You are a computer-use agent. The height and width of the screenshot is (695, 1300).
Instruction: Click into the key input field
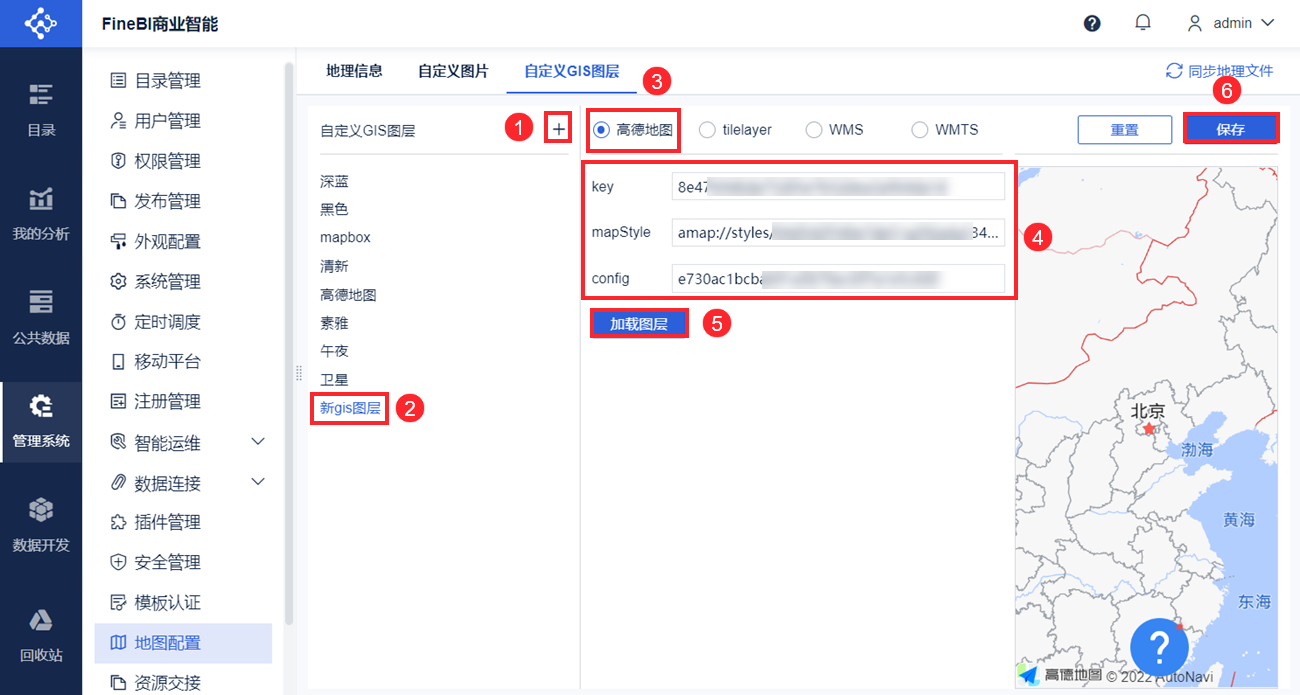[838, 186]
